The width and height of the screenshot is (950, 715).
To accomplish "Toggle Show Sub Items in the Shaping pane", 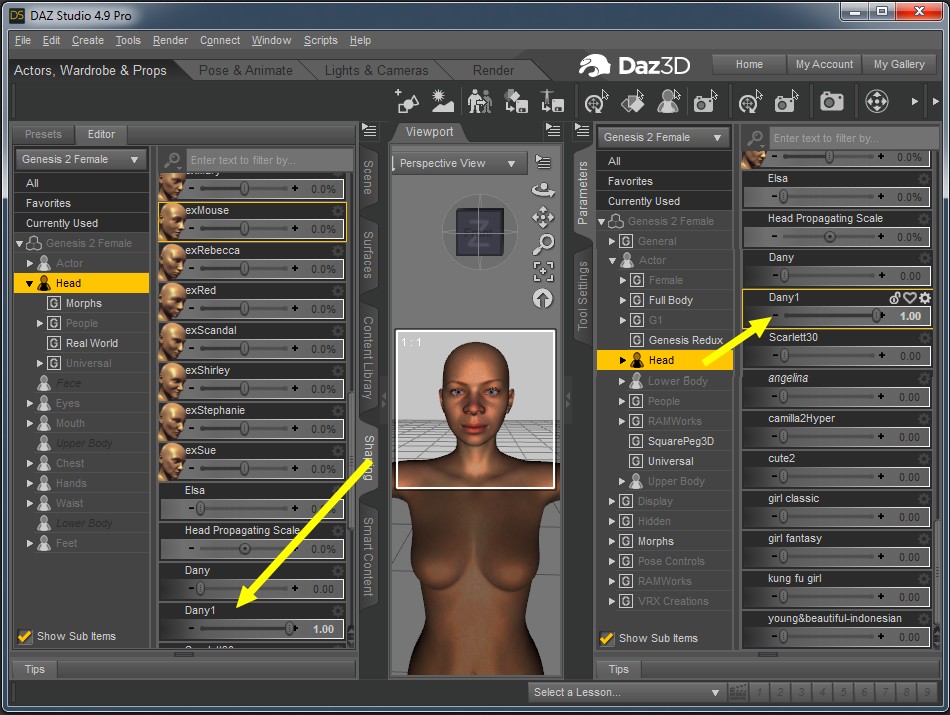I will [25, 636].
